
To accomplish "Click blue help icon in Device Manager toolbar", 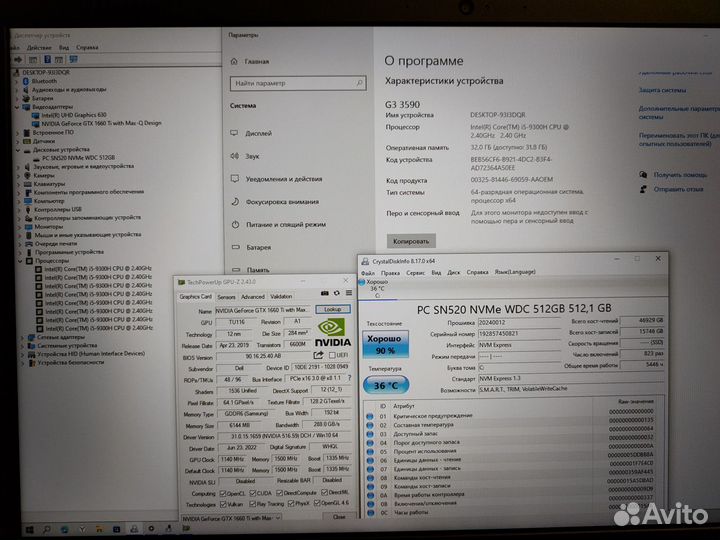I will tap(47, 60).
